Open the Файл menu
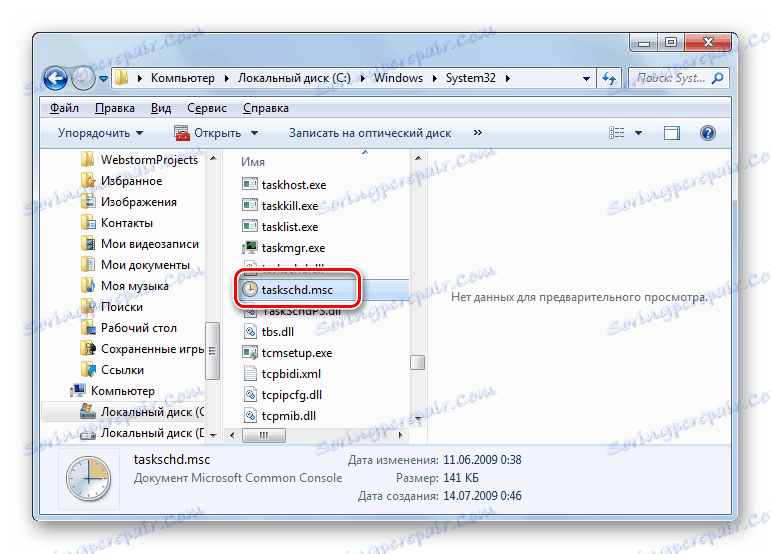771x554 pixels. tap(64, 108)
